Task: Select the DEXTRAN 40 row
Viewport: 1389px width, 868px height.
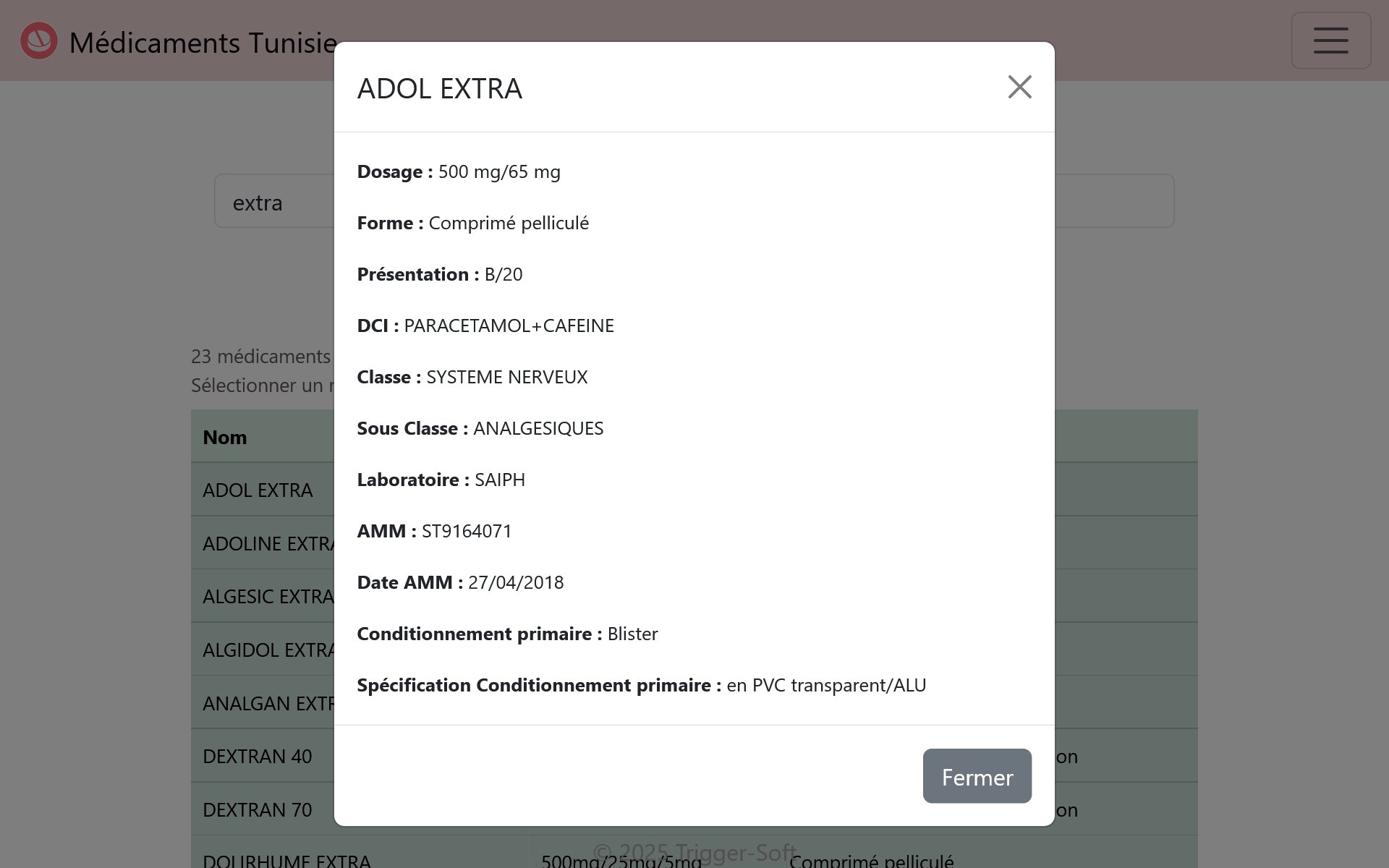Action: point(258,757)
